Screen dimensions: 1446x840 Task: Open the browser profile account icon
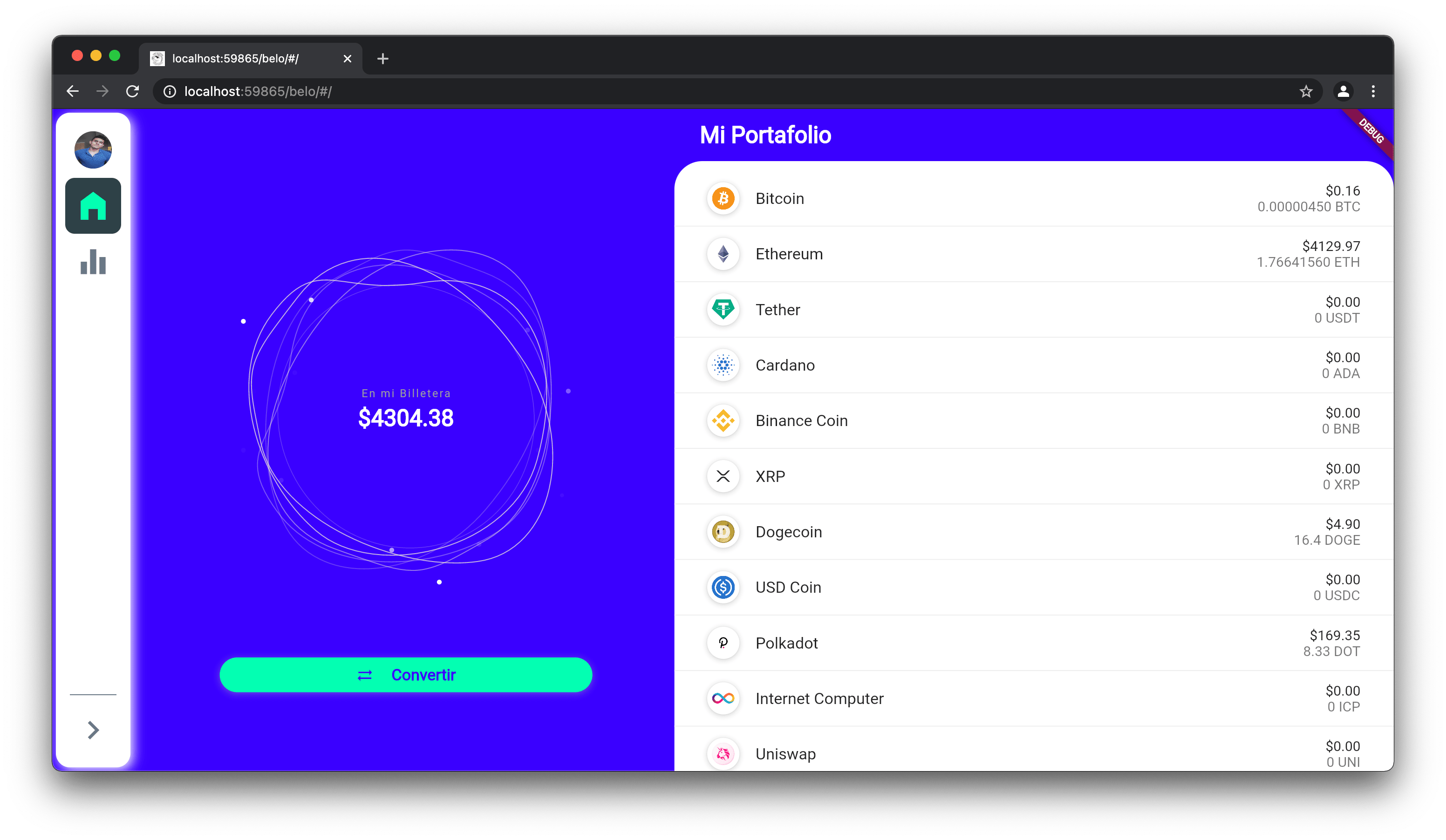[1343, 91]
